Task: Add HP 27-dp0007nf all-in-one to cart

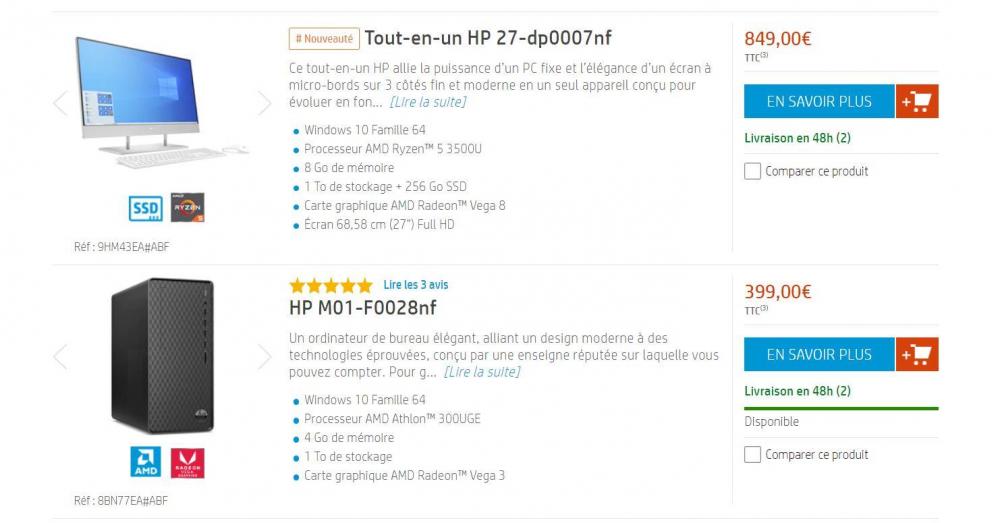Action: click(x=917, y=101)
